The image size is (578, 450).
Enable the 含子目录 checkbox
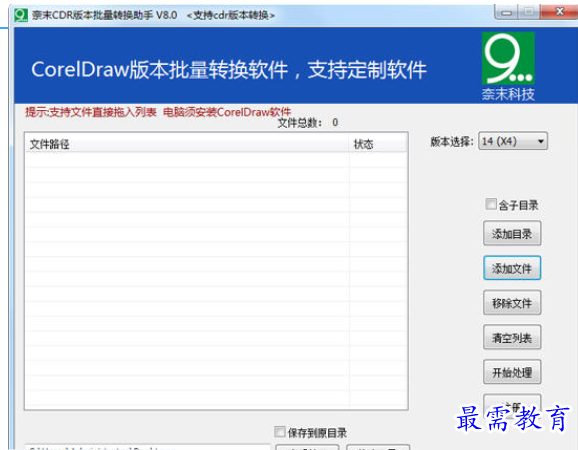(x=491, y=204)
